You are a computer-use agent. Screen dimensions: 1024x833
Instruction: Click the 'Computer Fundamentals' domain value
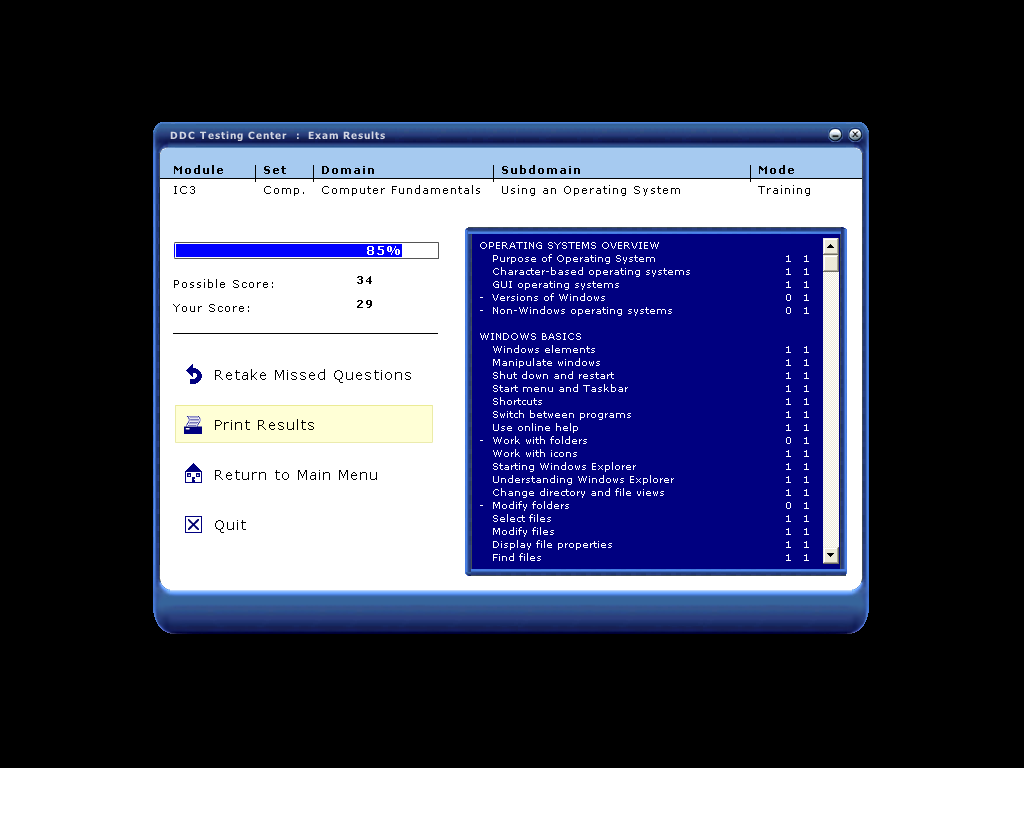(401, 190)
